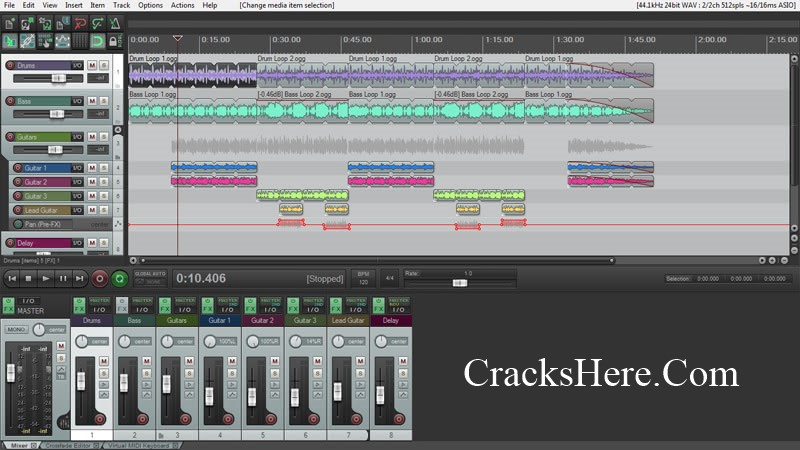
Task: Toggle the padlock locking icon
Action: (113, 41)
